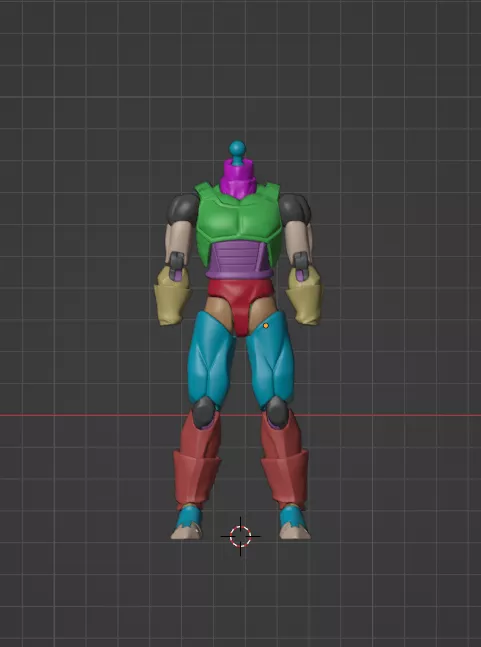Select the purple ribbed abdomen piece
481x647 pixels.
pyautogui.click(x=240, y=259)
